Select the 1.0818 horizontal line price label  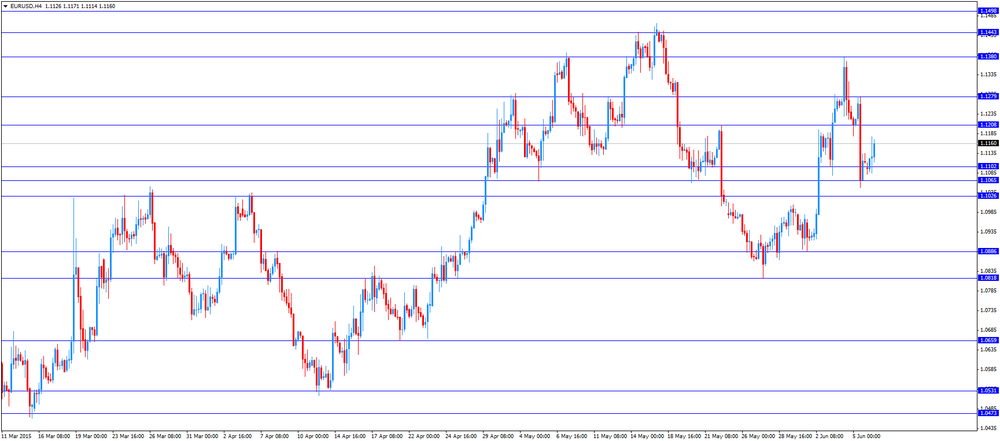click(x=988, y=278)
